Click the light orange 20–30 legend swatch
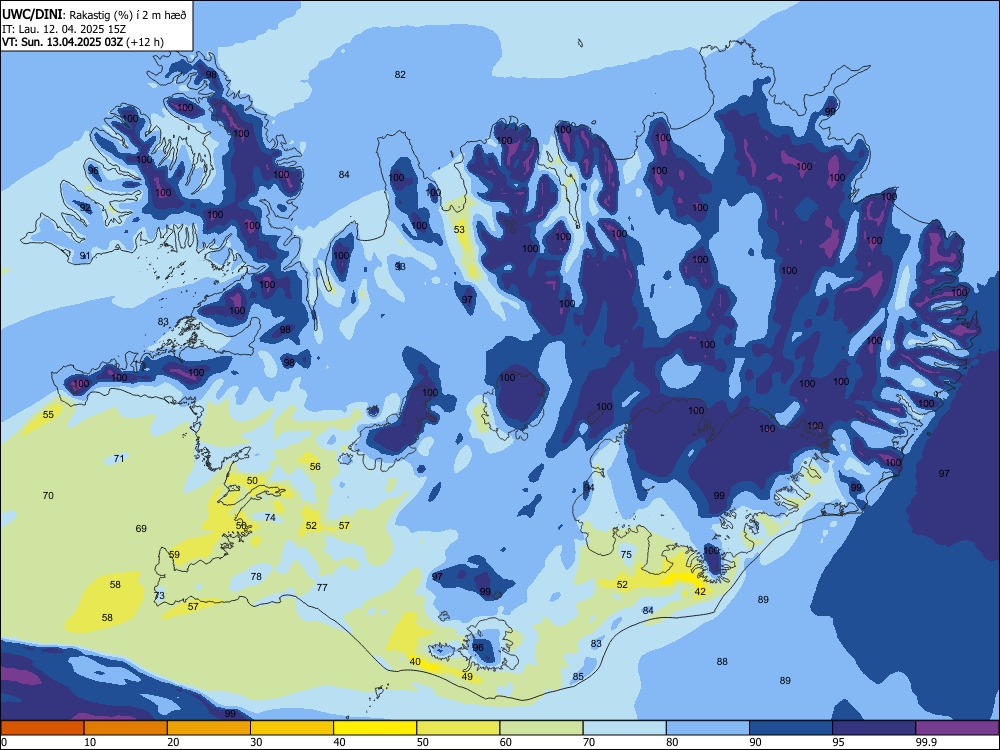The height and width of the screenshot is (750, 1000). (x=209, y=728)
